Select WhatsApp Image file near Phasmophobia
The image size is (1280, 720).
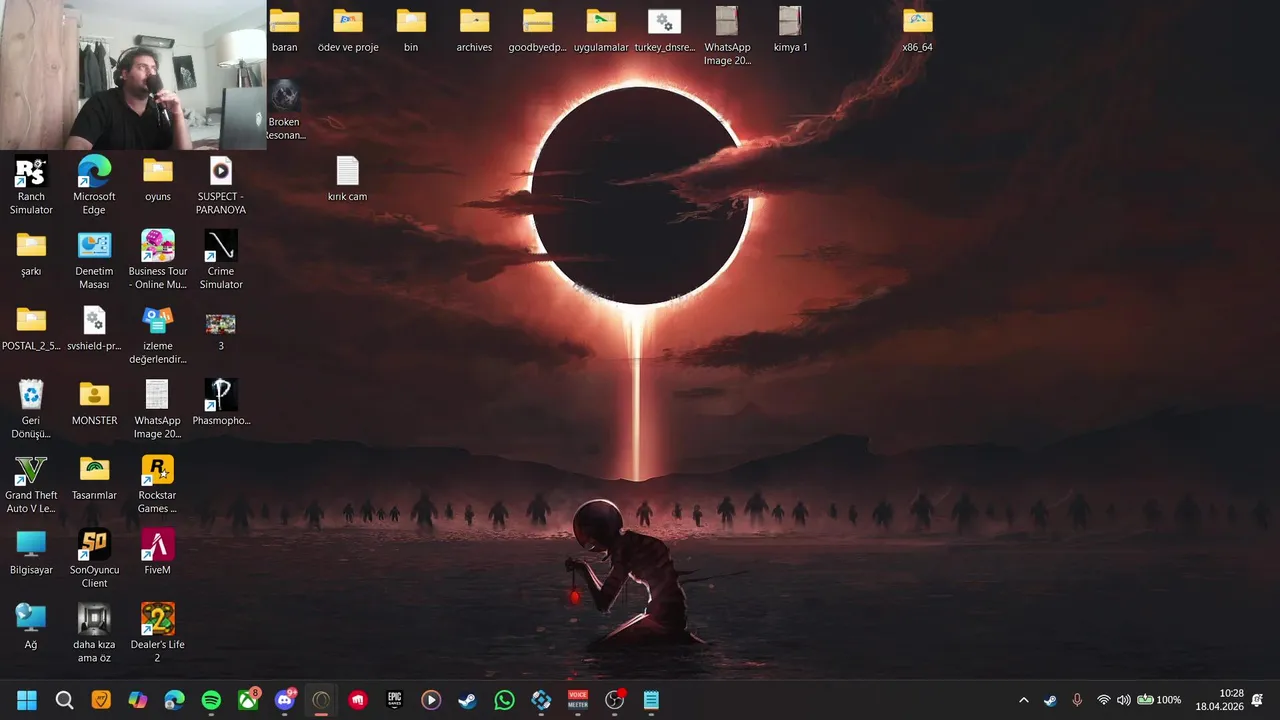(158, 409)
